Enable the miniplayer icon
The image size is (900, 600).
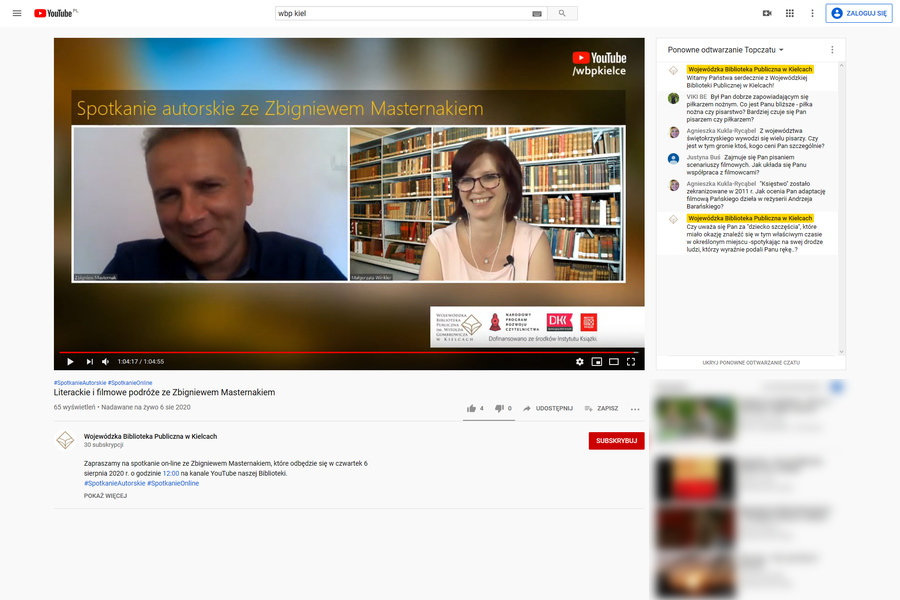[x=597, y=362]
